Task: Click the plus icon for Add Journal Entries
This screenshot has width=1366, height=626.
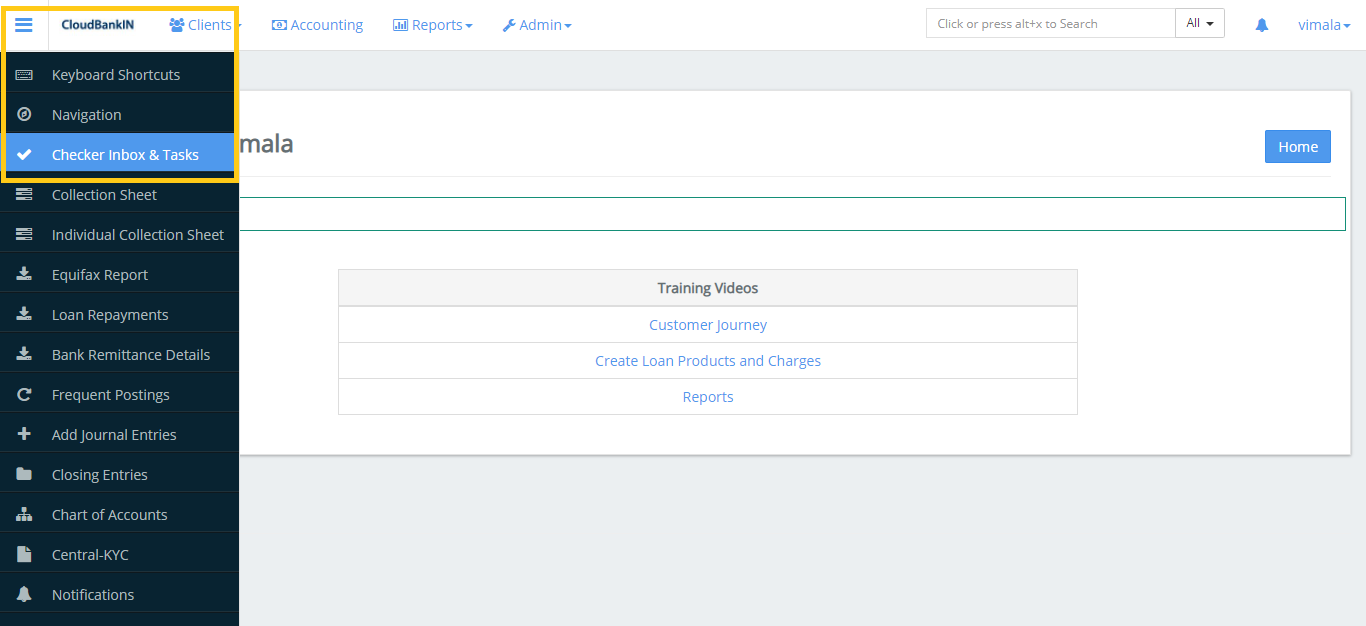Action: (25, 433)
